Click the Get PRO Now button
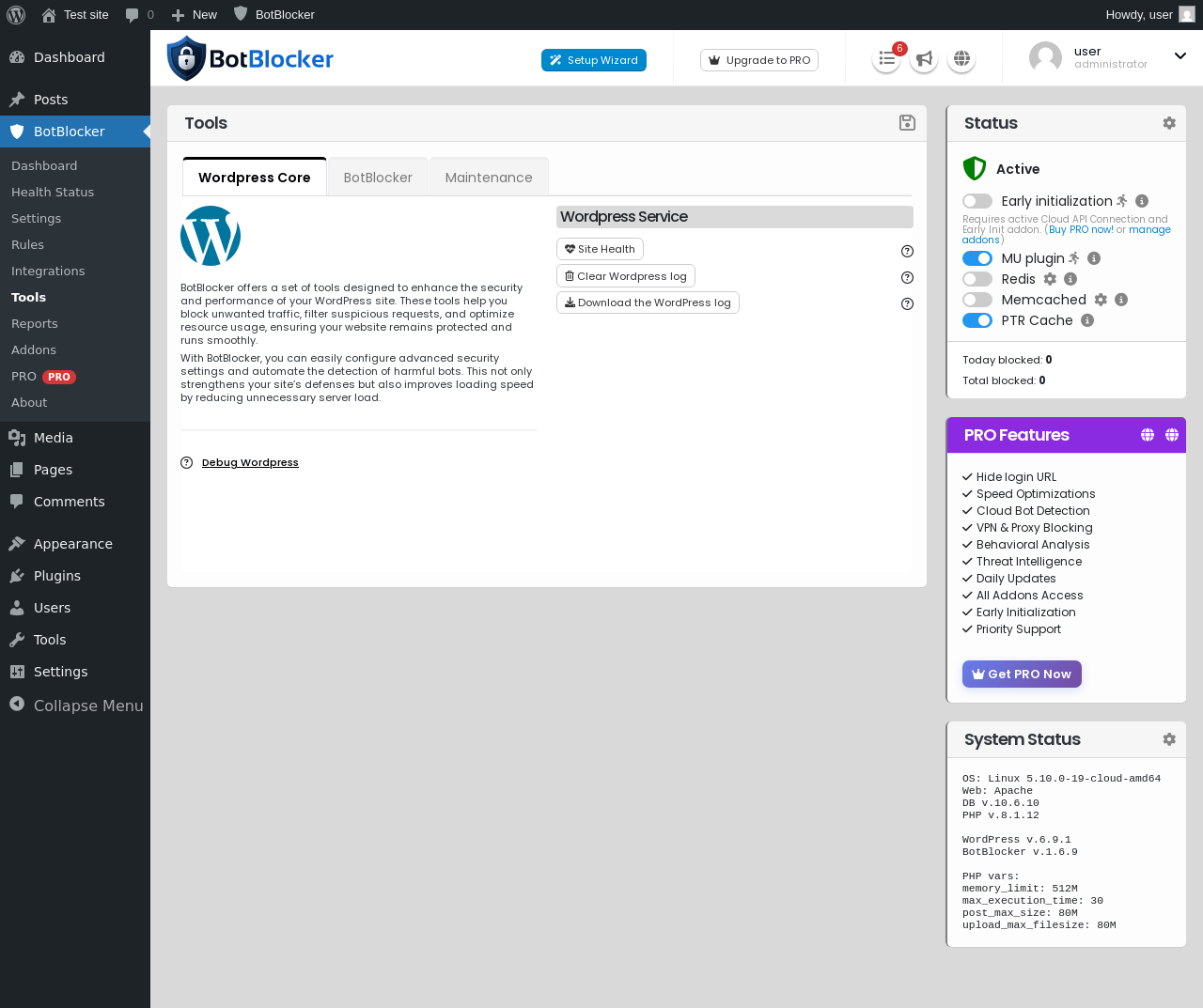The width and height of the screenshot is (1203, 1008). point(1022,674)
